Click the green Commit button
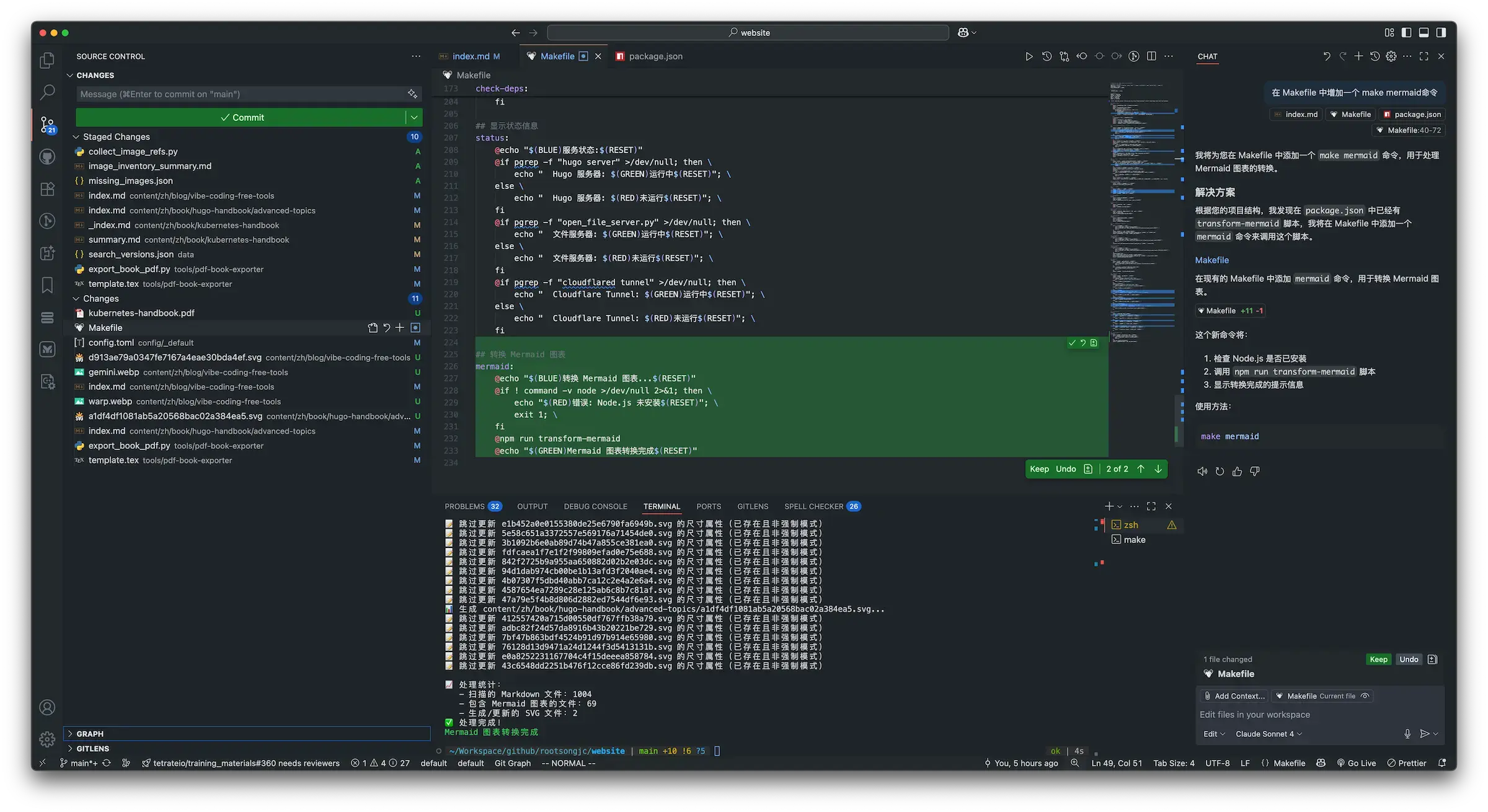This screenshot has height=812, width=1488. (241, 117)
